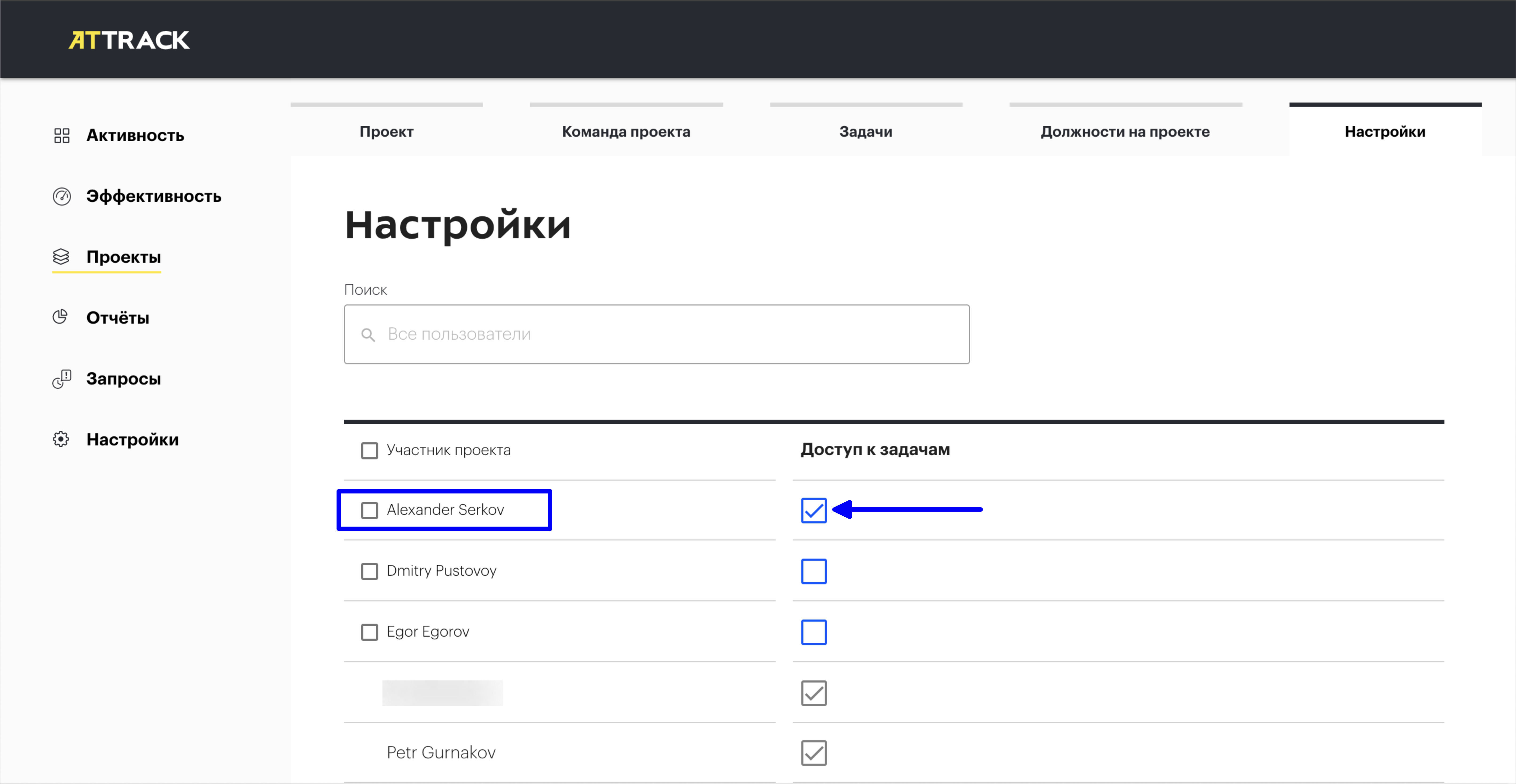
Task: Click the Projects layers icon
Action: 61,257
